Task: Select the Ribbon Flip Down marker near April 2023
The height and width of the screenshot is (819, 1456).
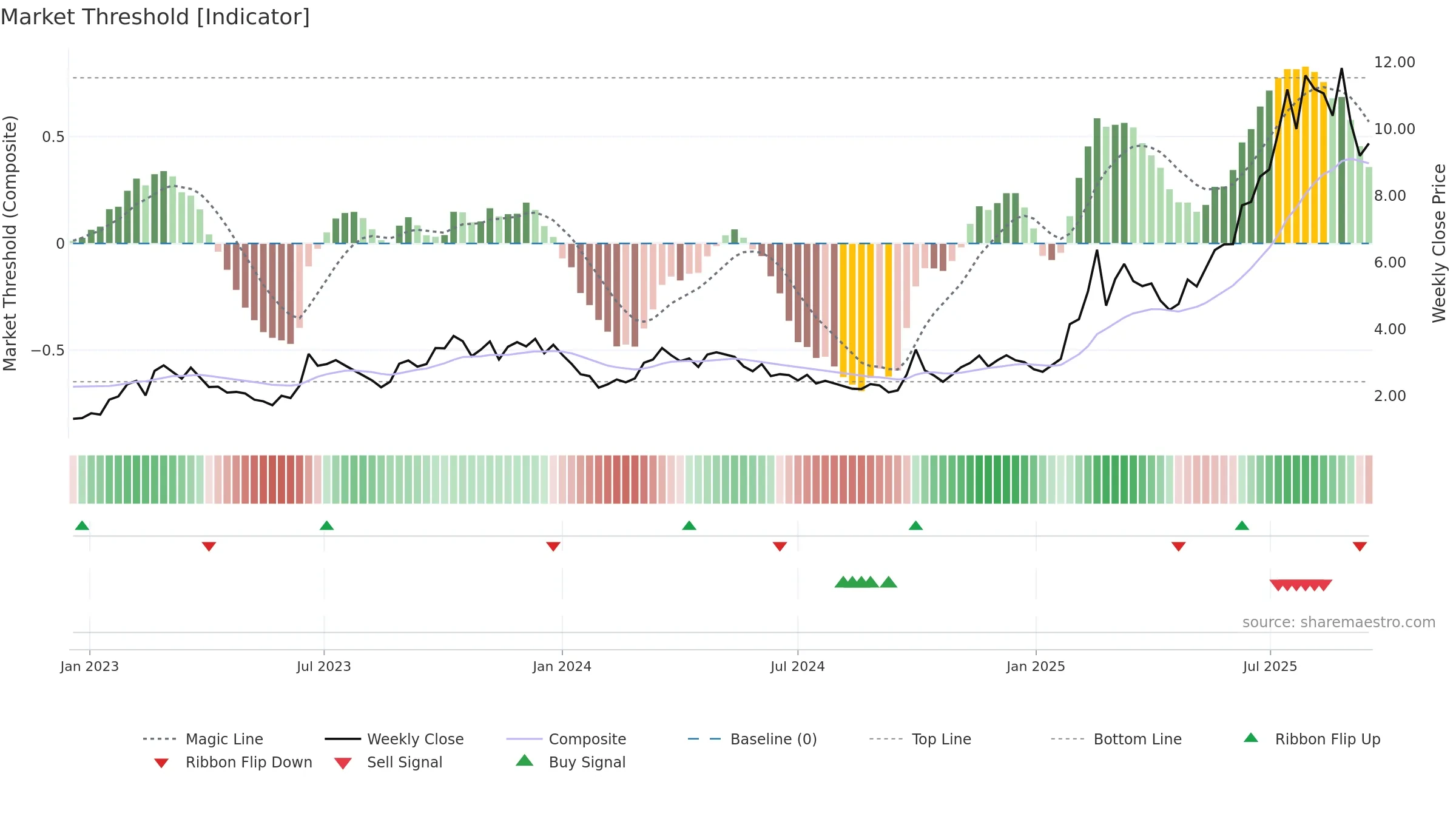Action: (209, 547)
